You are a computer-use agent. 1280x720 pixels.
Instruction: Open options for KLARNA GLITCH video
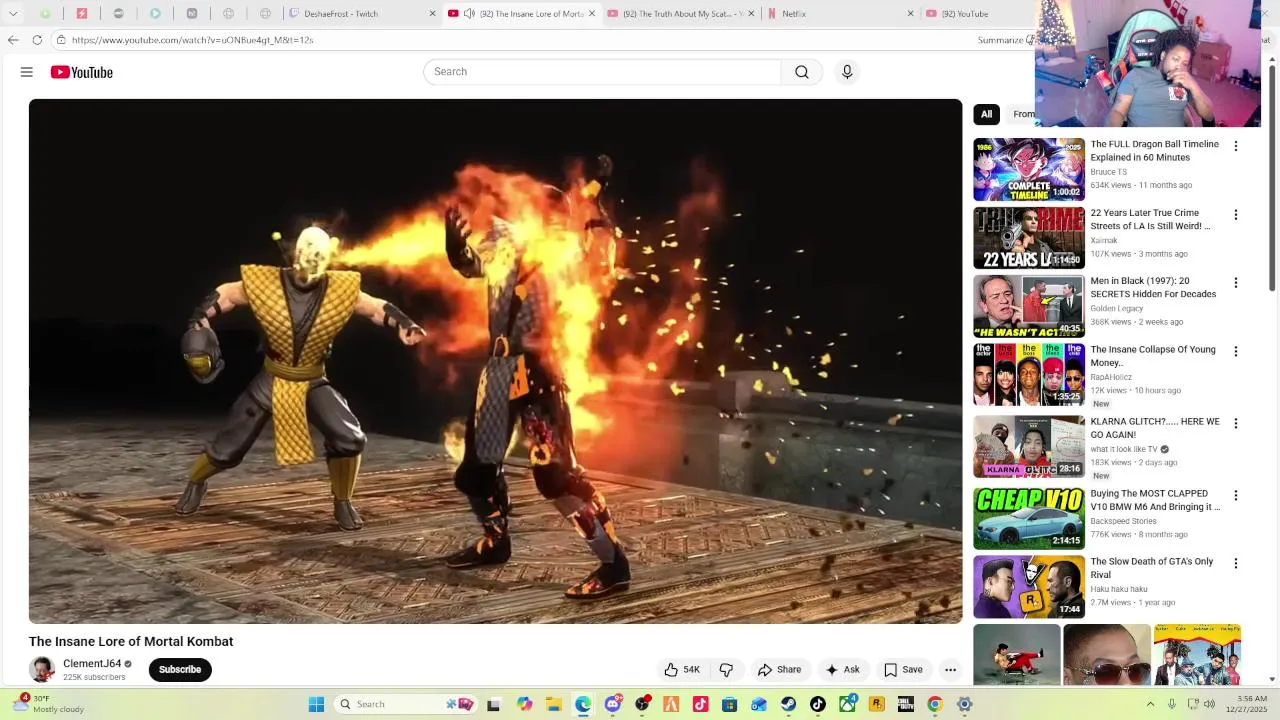tap(1236, 423)
